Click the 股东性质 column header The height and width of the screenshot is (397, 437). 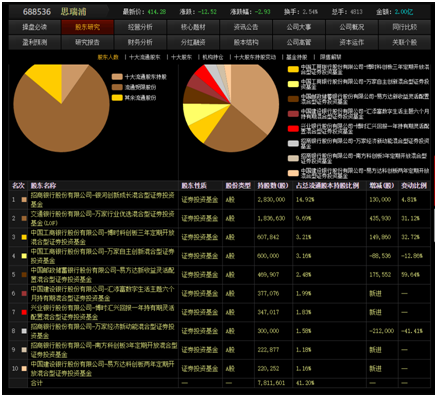coord(194,186)
